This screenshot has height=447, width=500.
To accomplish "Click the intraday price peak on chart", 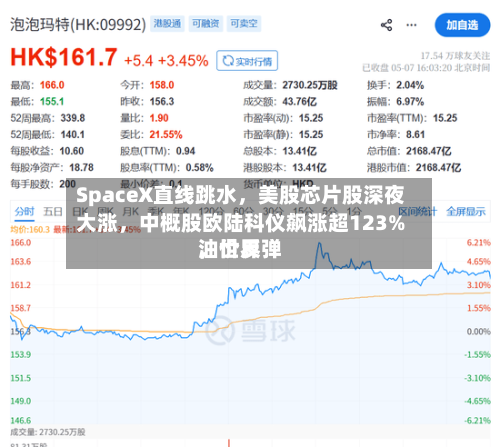I will 319,244.
